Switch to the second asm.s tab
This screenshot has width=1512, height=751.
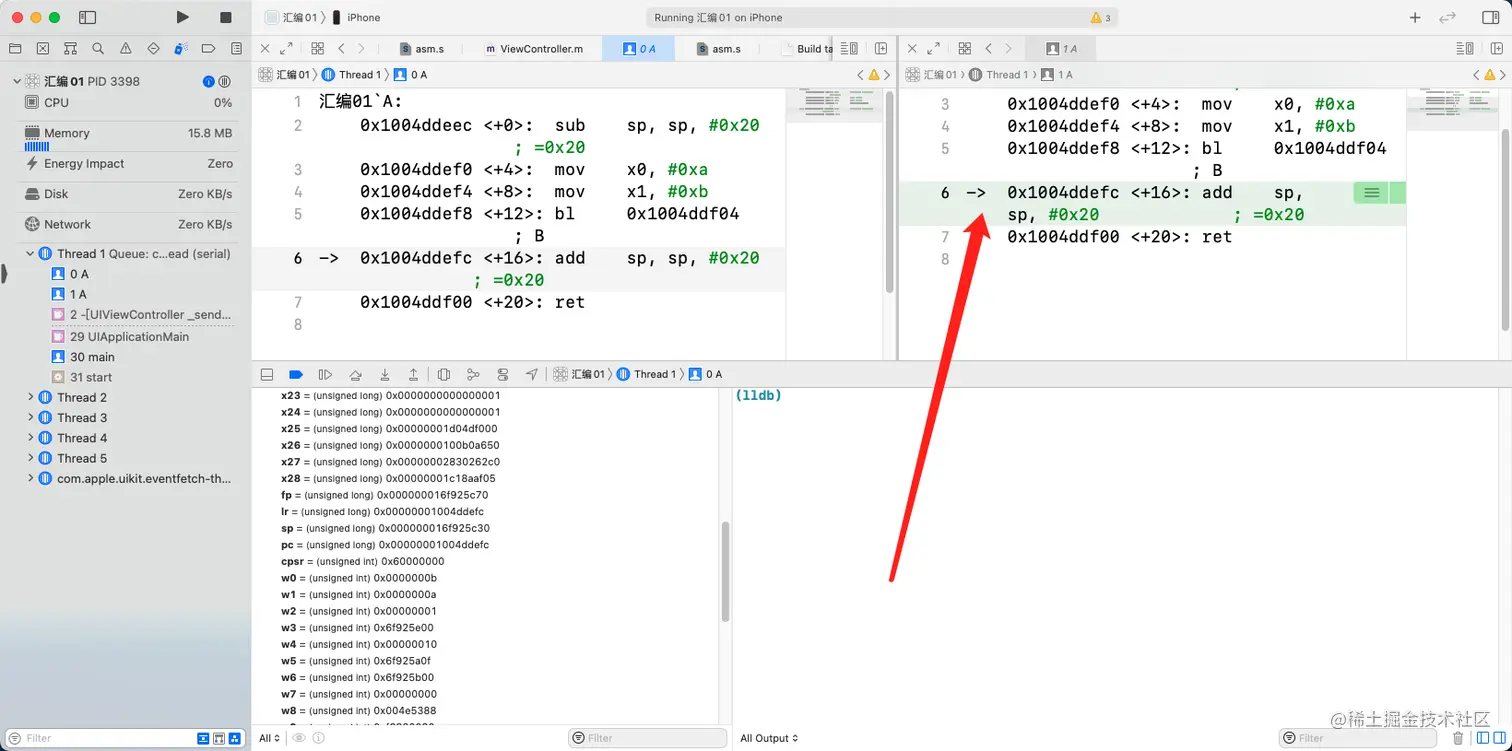[719, 48]
